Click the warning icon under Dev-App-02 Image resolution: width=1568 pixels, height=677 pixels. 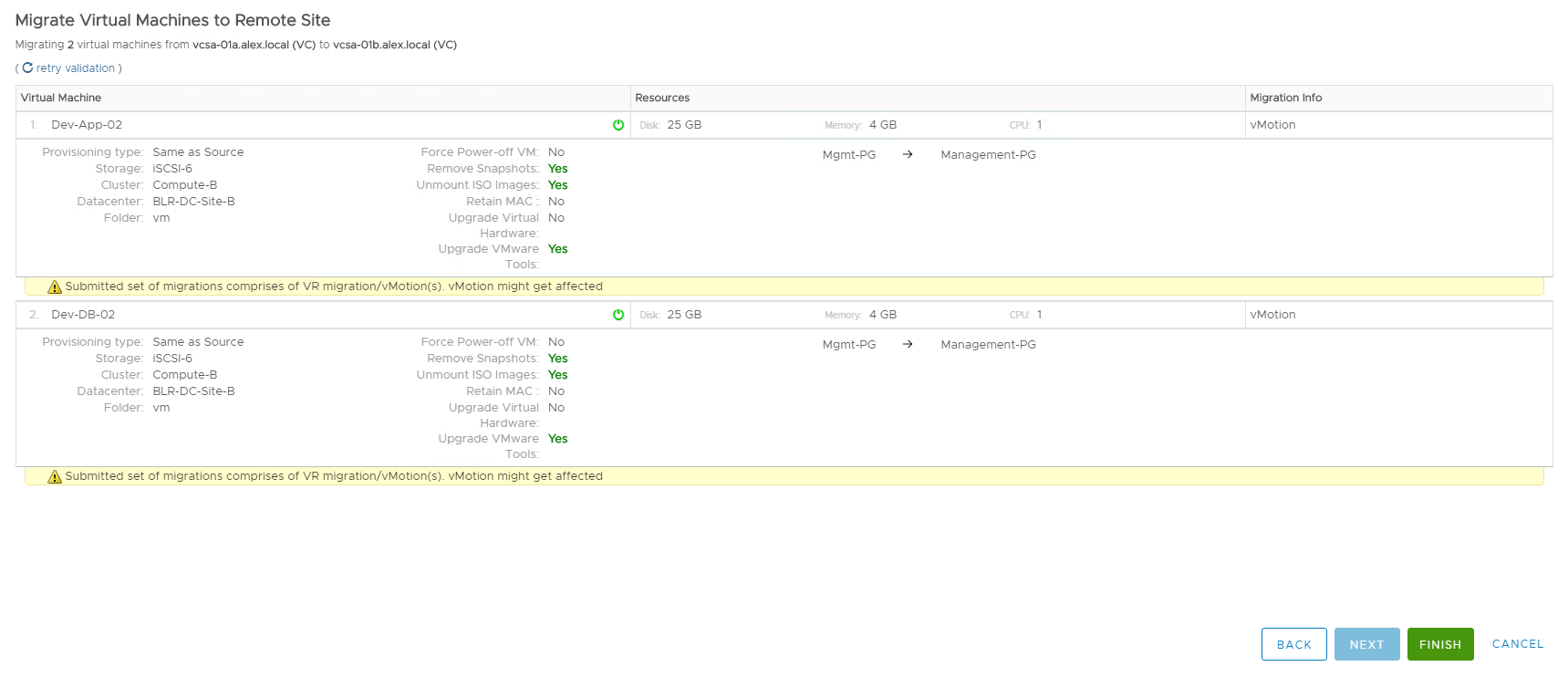[55, 286]
